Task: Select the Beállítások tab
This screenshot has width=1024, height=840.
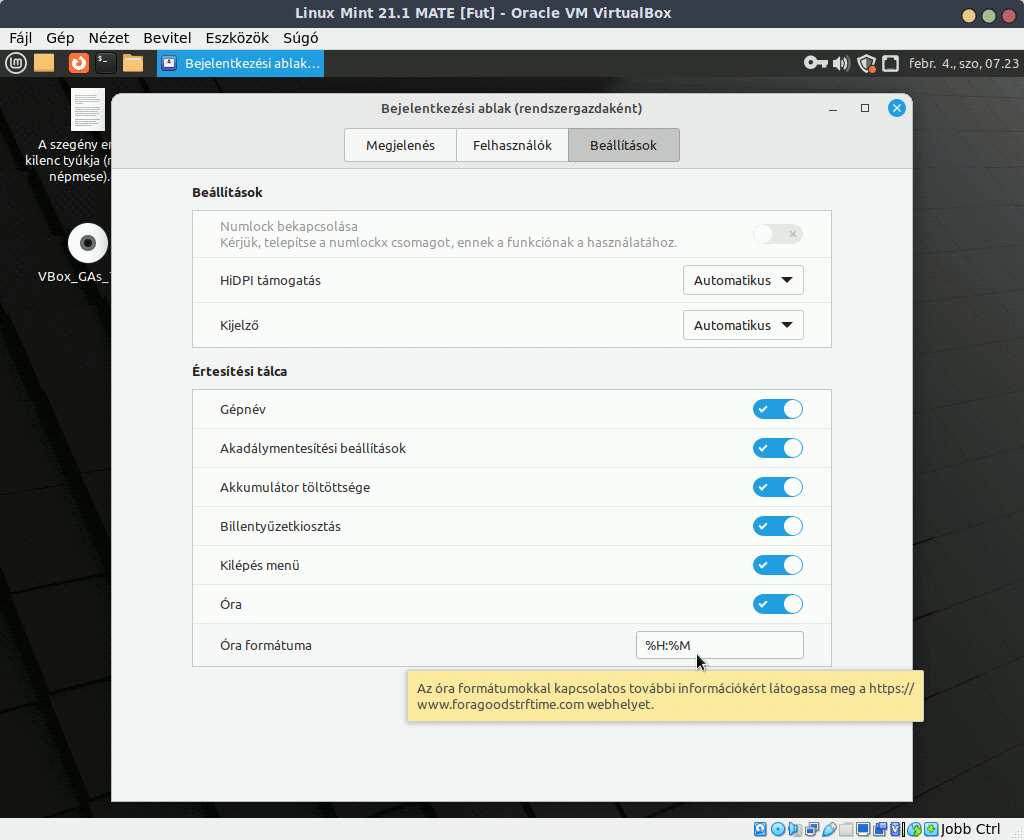Action: [x=624, y=145]
